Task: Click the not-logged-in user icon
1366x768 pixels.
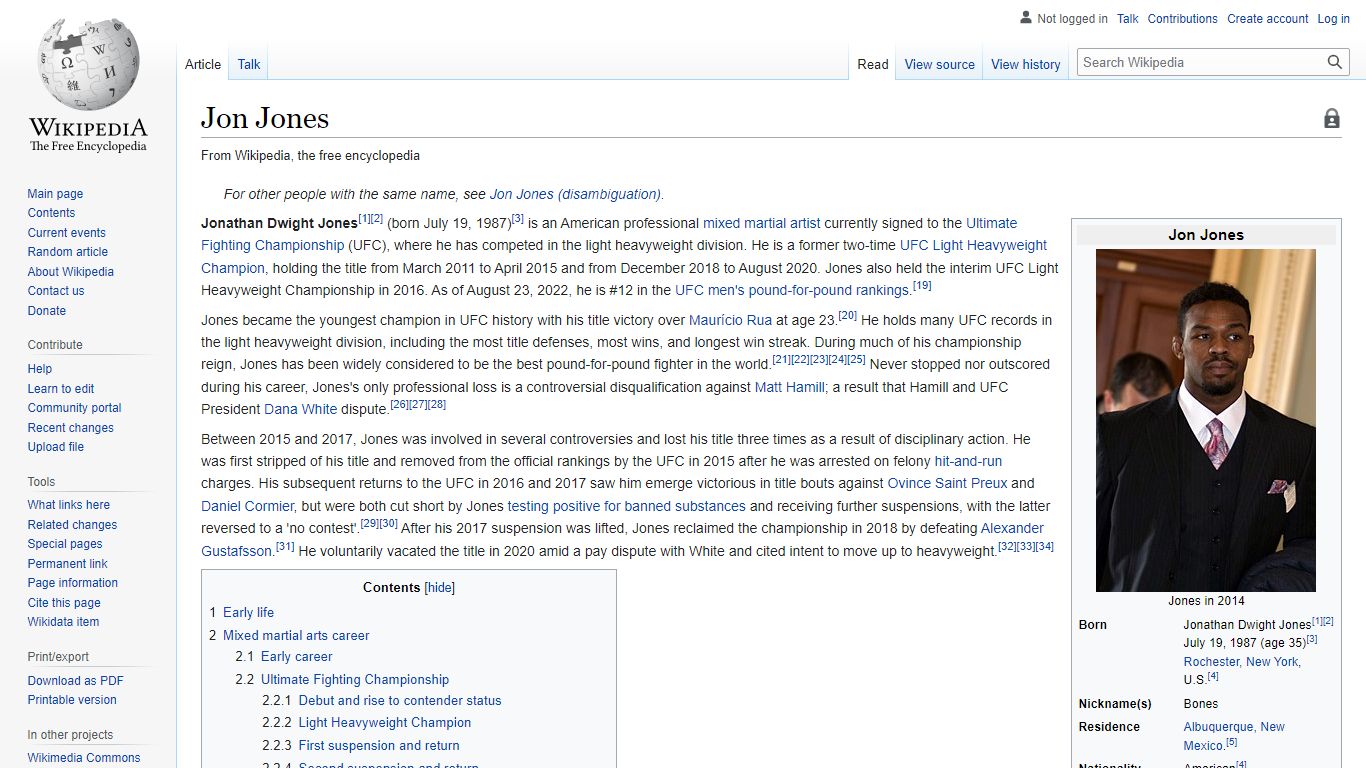Action: [1025, 18]
